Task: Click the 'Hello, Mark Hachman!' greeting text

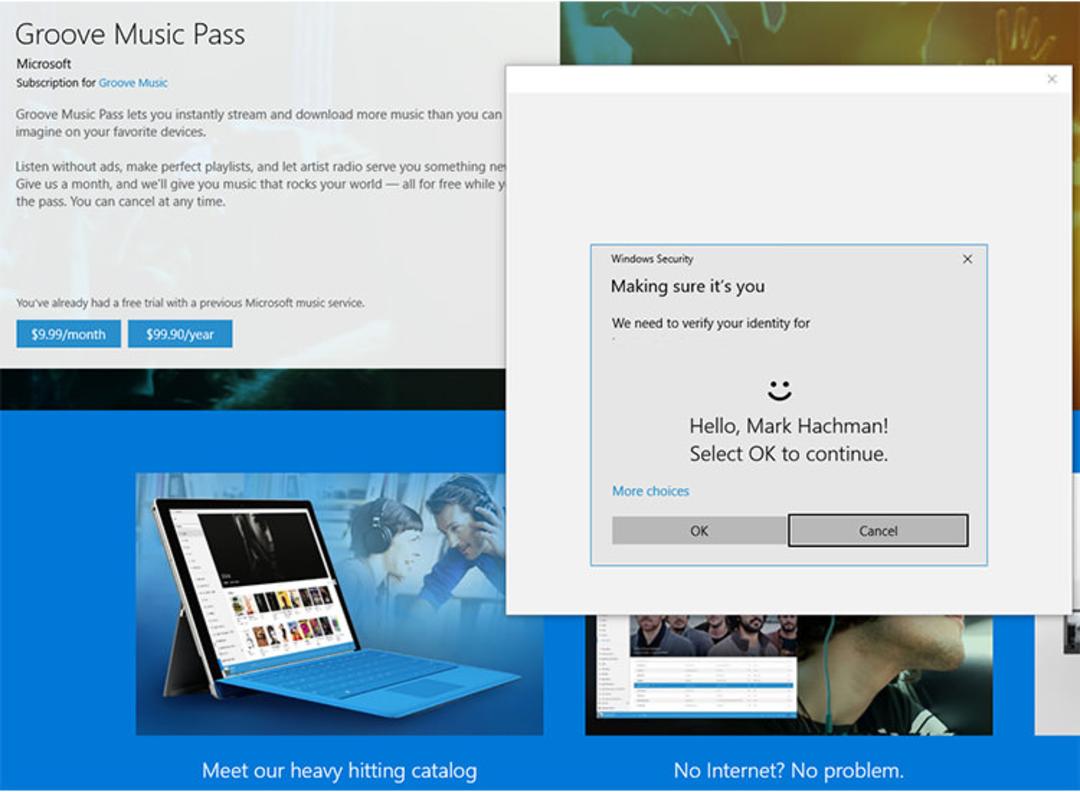Action: [x=789, y=426]
